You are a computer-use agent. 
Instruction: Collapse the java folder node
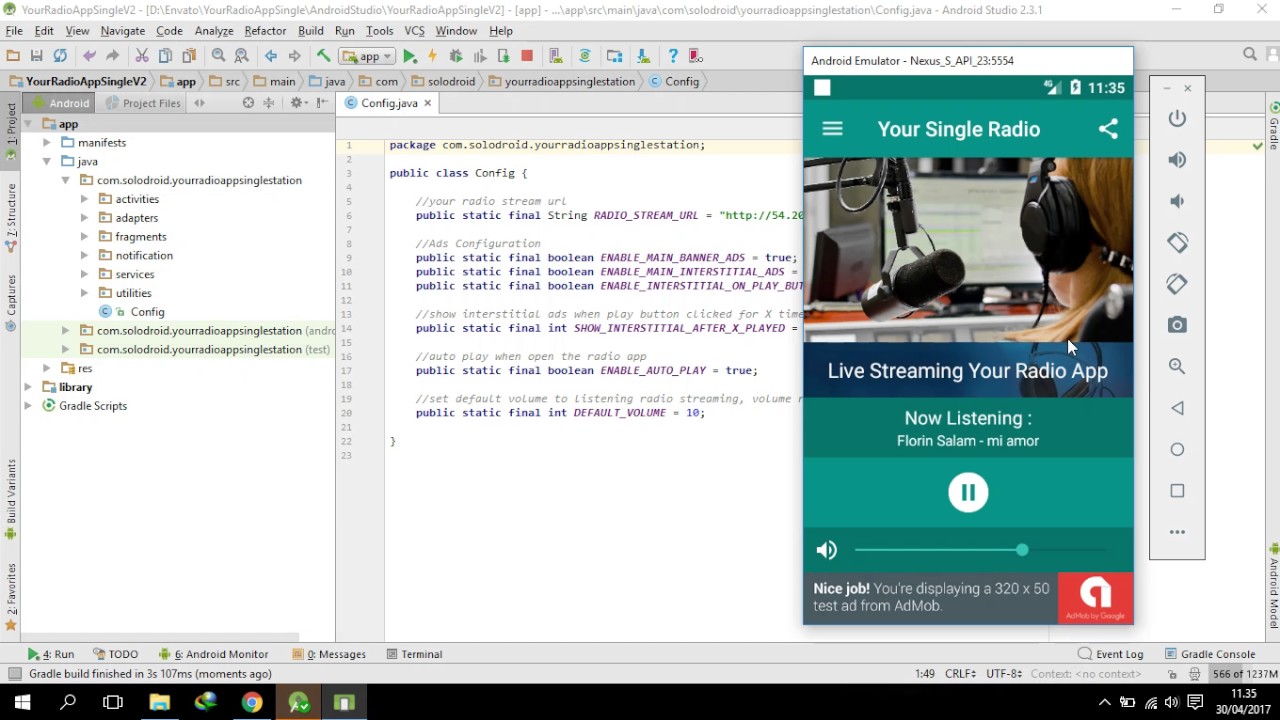(47, 161)
